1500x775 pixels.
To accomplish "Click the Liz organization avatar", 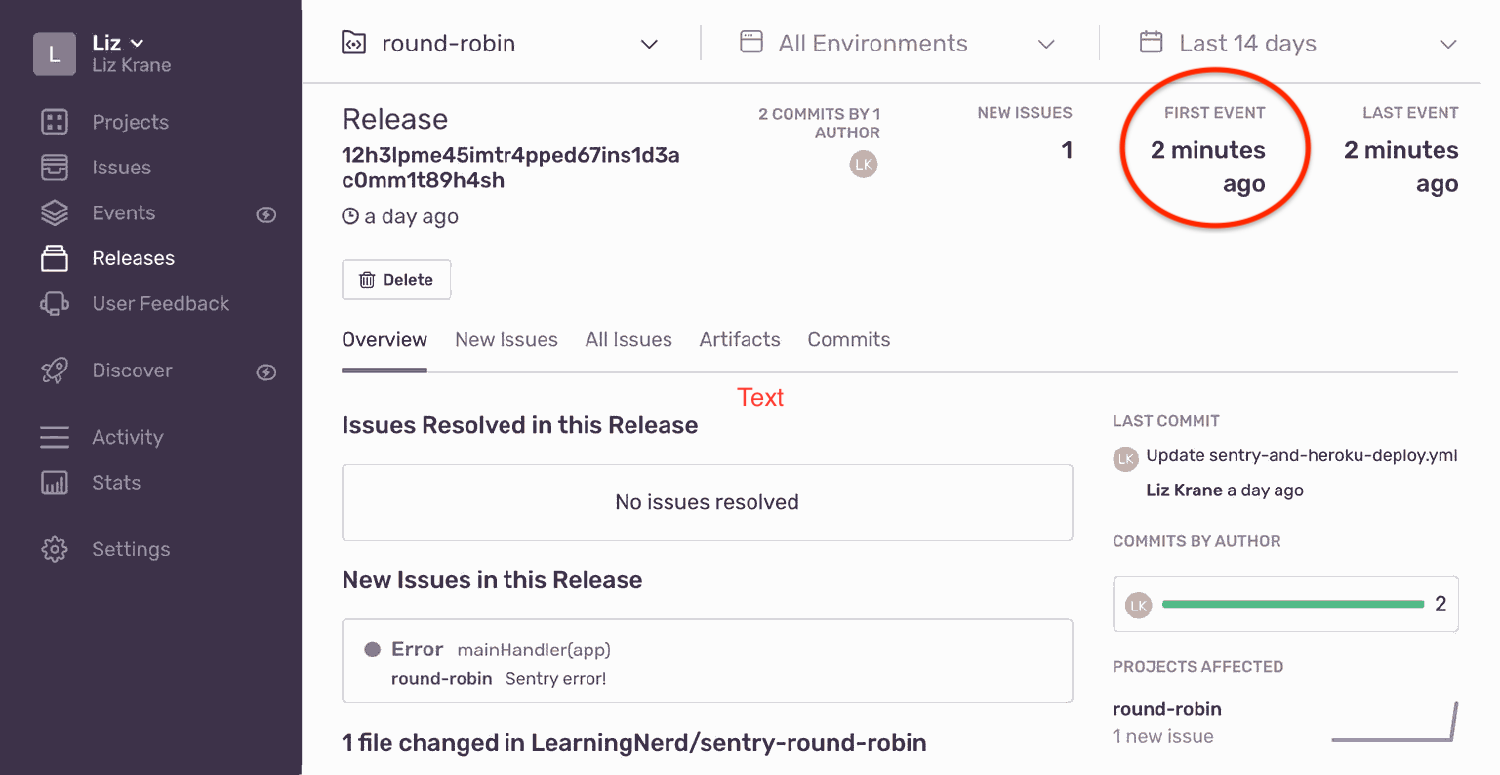I will (54, 54).
